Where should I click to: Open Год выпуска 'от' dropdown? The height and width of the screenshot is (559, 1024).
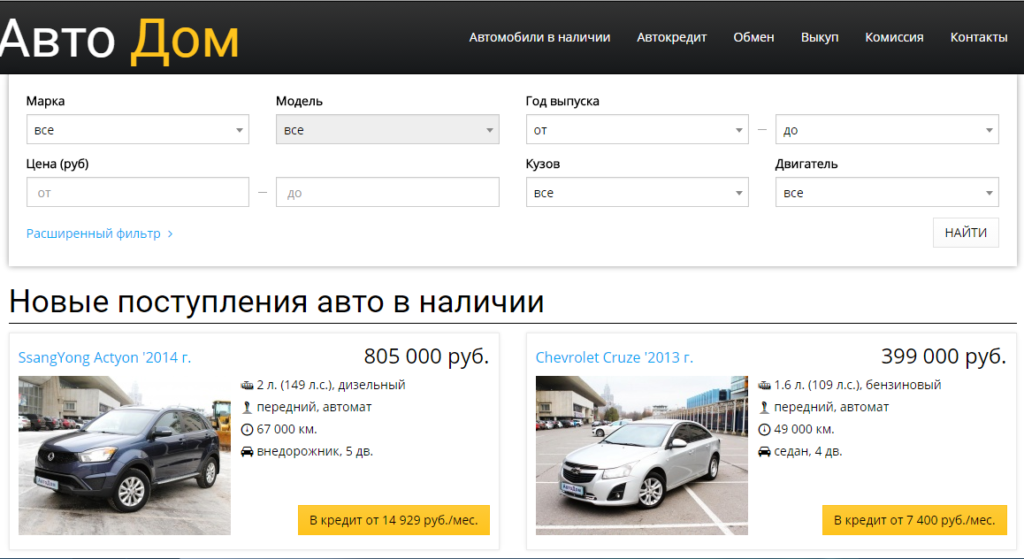[637, 129]
